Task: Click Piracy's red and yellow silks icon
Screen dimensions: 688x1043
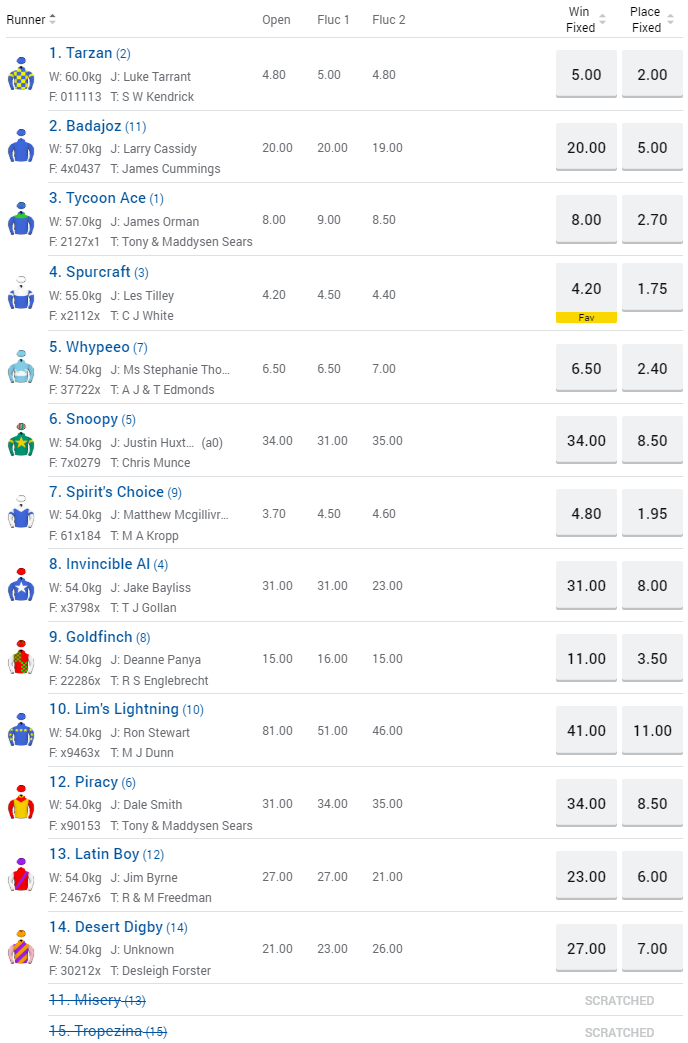Action: pyautogui.click(x=21, y=804)
